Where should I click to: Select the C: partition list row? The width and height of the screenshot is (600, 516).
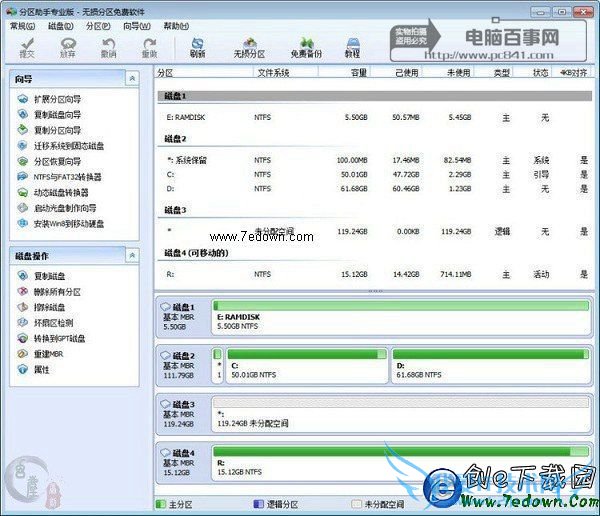tap(375, 175)
